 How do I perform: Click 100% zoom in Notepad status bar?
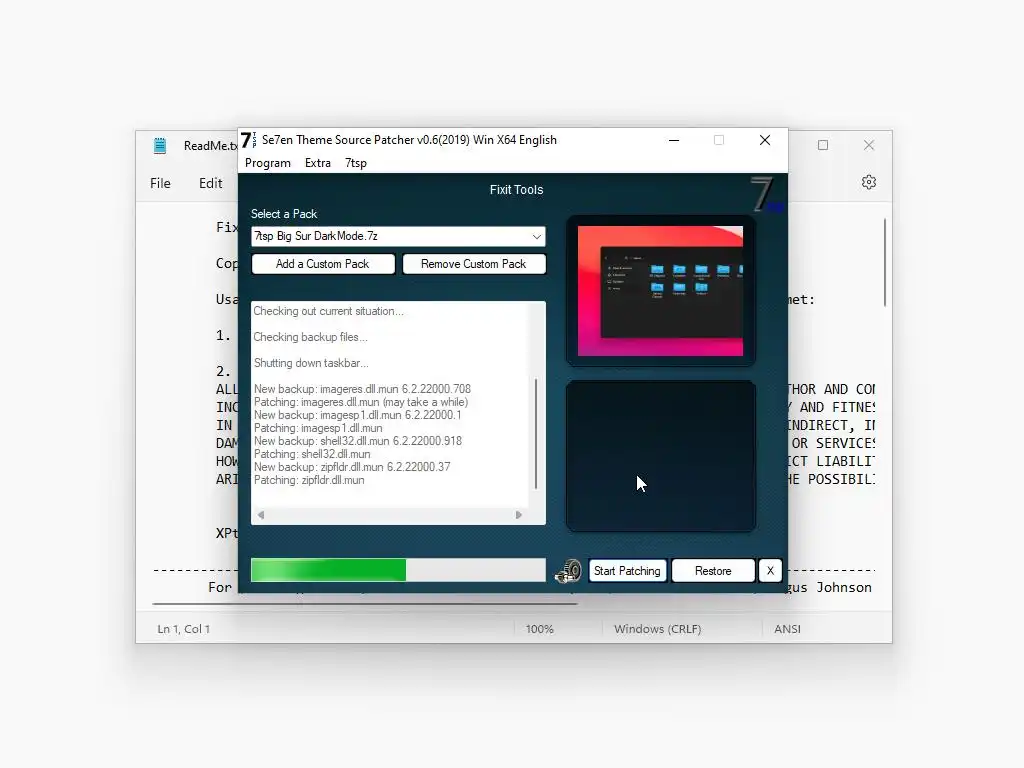point(539,629)
